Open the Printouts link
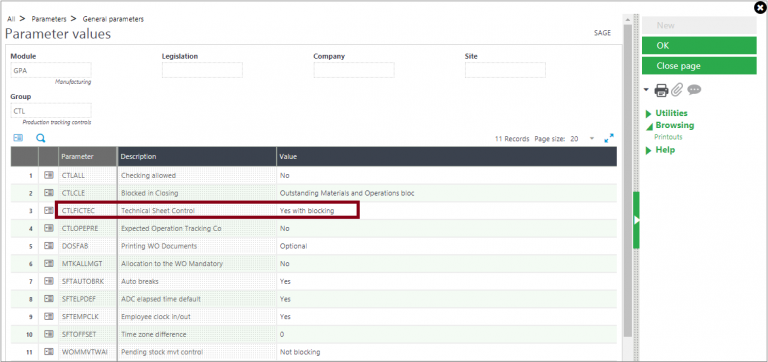 [668, 137]
